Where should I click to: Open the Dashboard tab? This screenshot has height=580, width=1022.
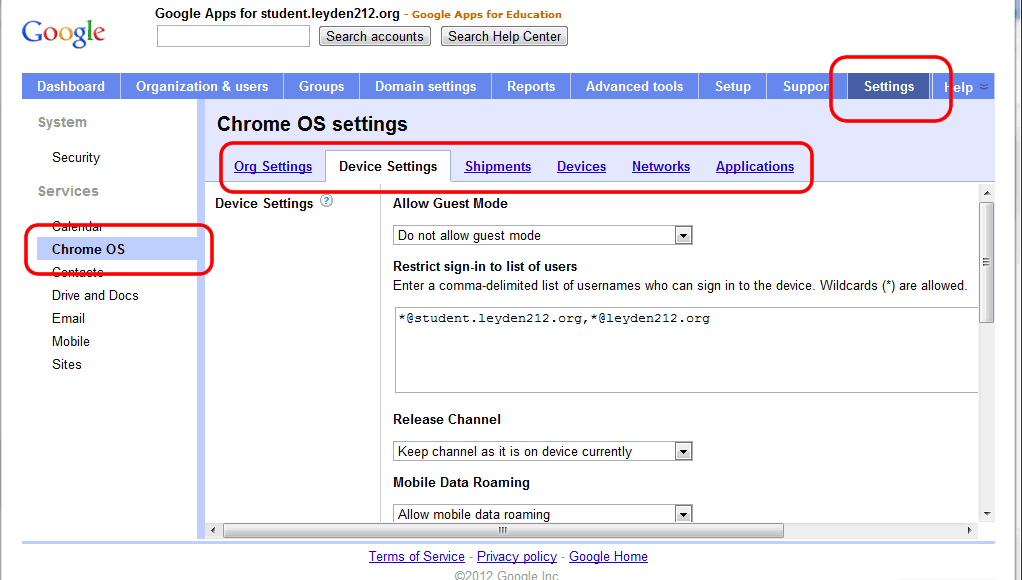71,86
